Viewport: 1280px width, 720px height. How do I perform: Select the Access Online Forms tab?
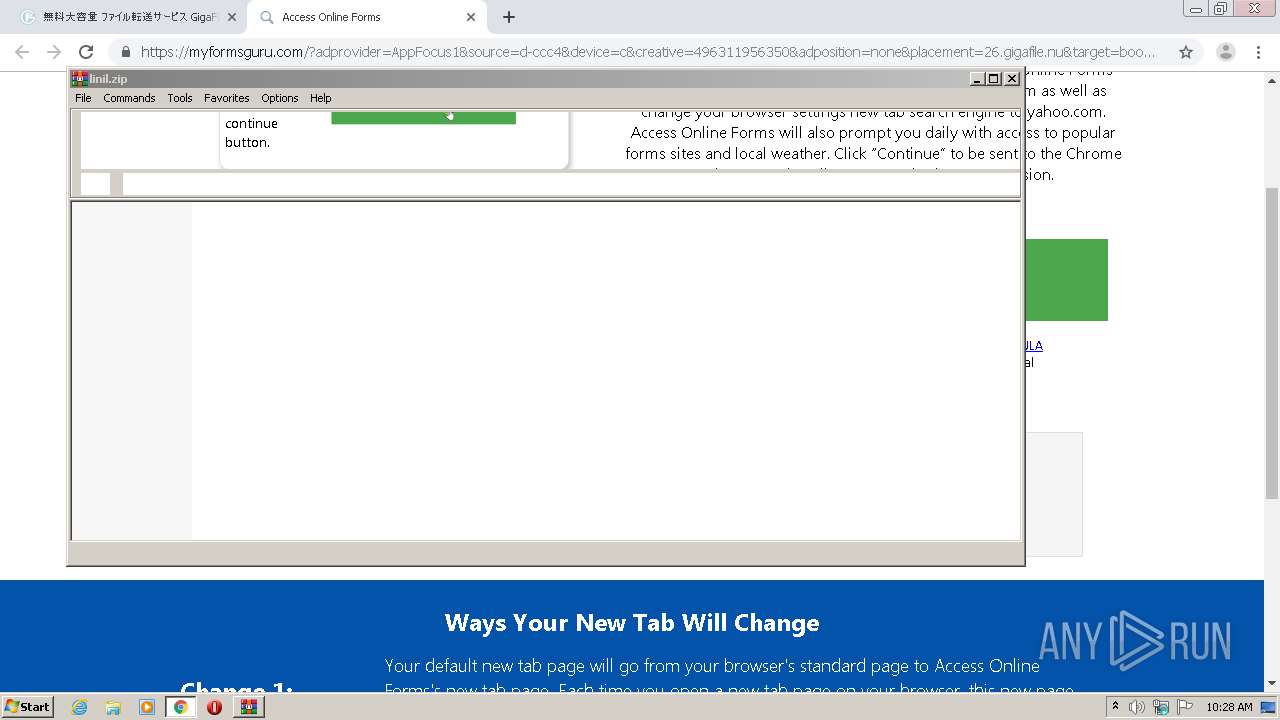365,17
